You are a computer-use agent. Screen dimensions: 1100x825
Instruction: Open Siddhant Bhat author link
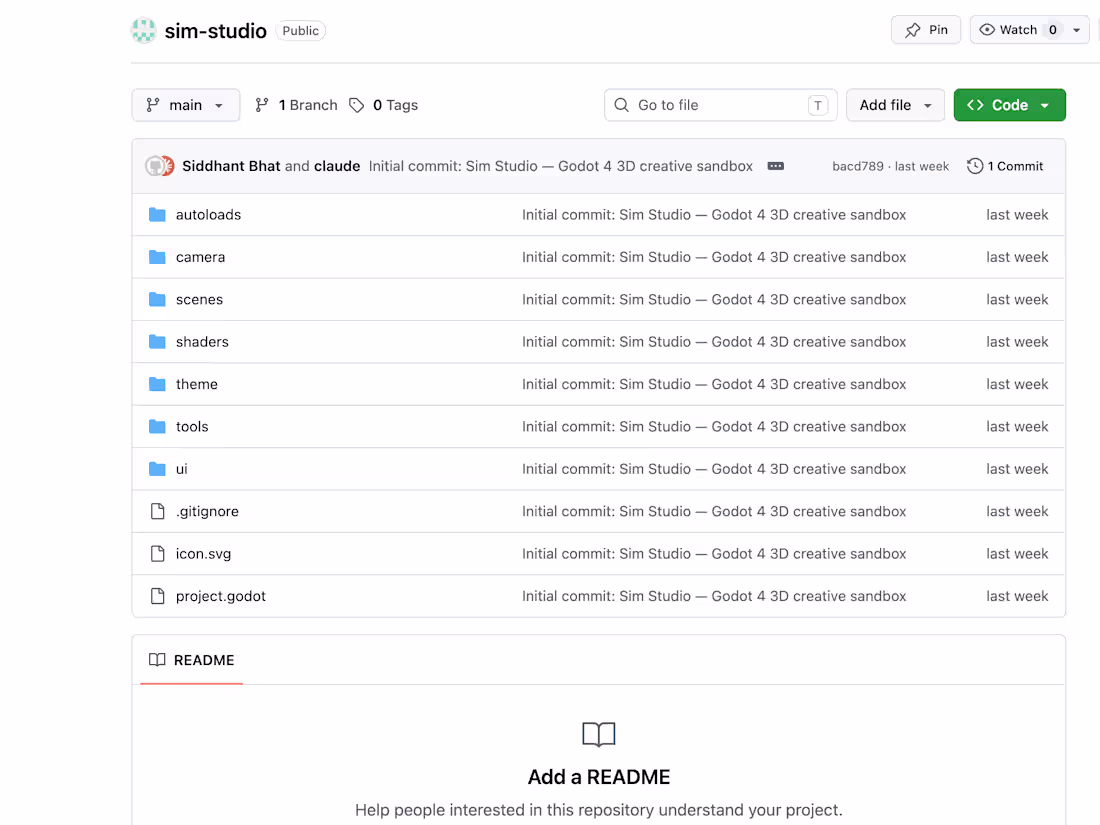point(231,166)
